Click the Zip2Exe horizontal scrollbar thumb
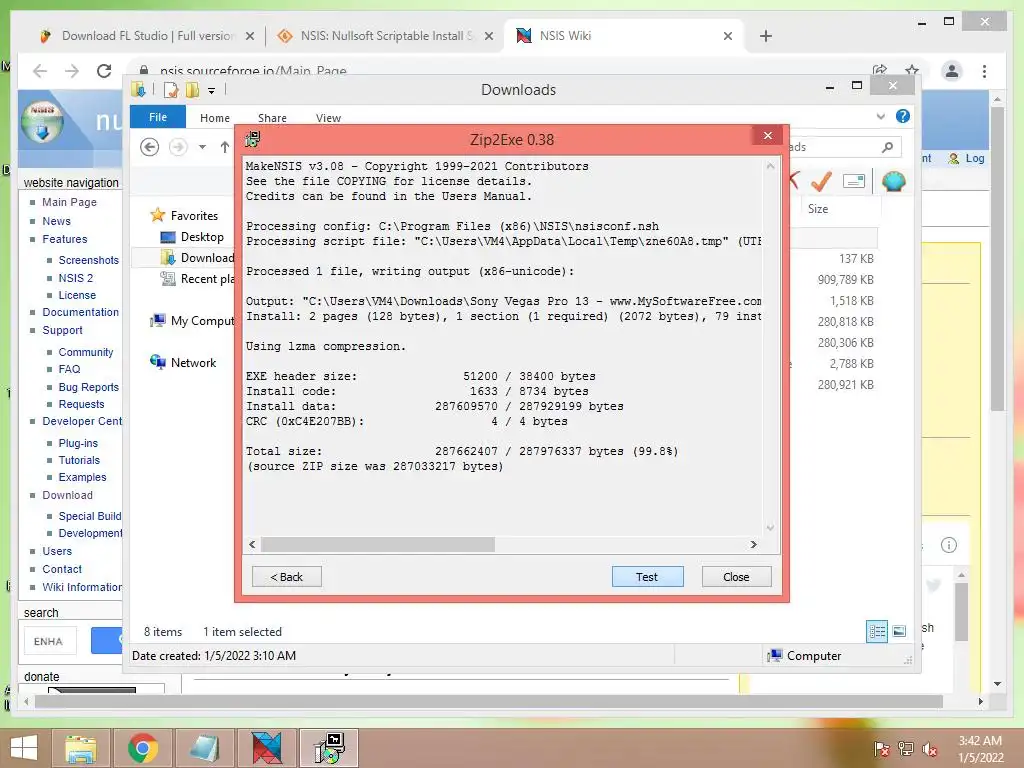This screenshot has height=768, width=1024. pos(377,544)
